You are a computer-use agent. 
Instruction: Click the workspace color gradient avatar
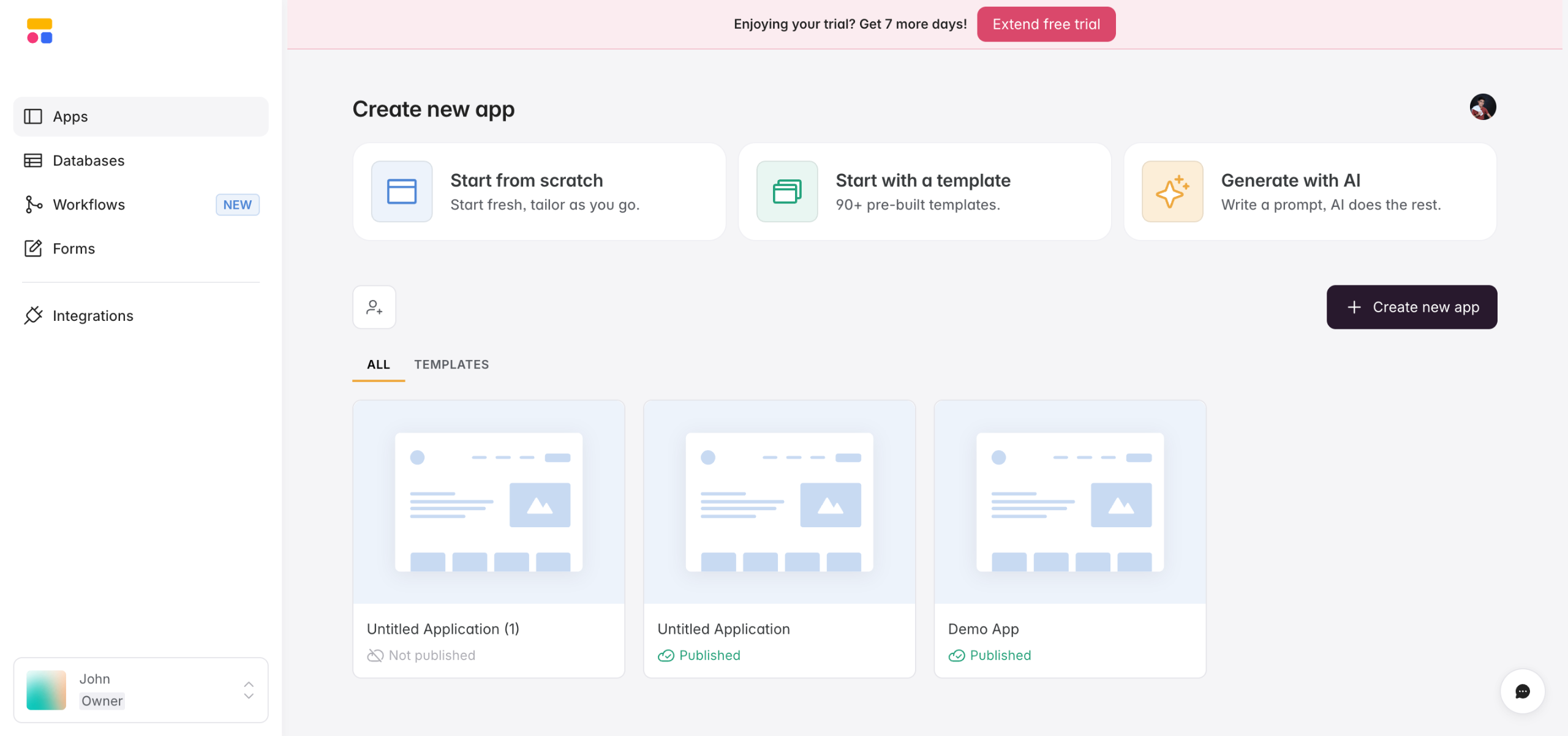point(47,690)
